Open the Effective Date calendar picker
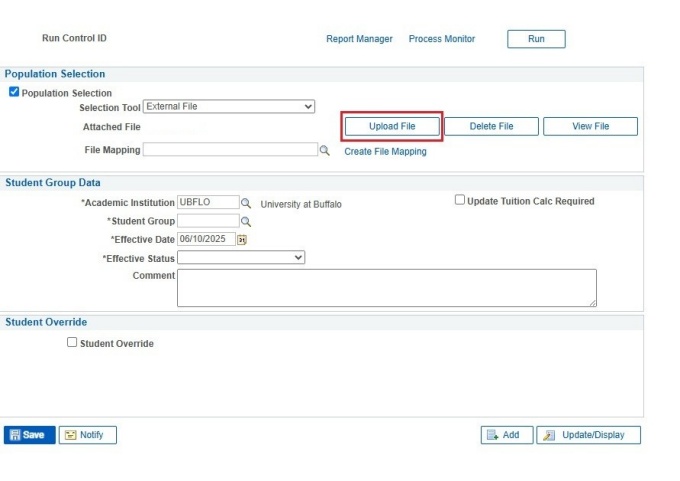 242,239
